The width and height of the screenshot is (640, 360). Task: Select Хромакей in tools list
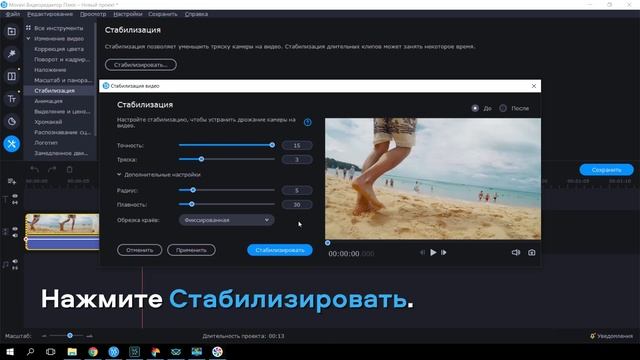tap(48, 122)
